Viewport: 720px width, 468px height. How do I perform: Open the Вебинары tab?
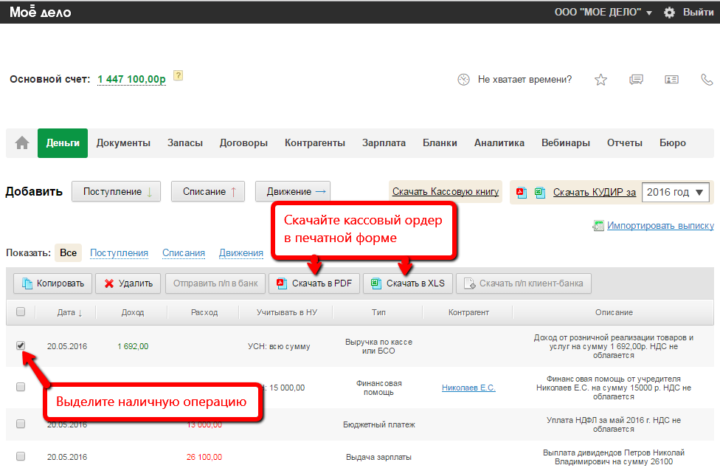(x=565, y=143)
